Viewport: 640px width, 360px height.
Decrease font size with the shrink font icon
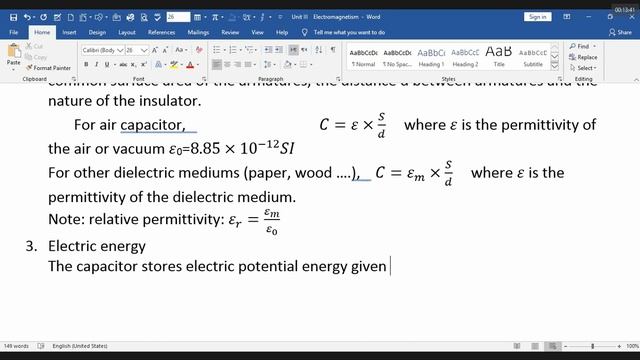coord(165,50)
